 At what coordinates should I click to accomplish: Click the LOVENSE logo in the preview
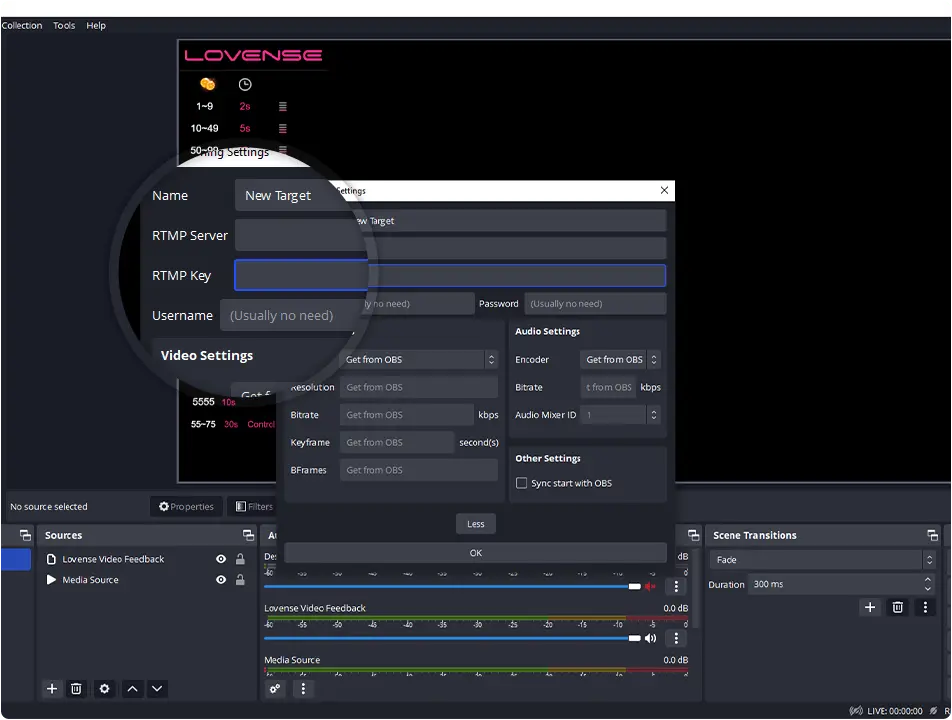253,55
